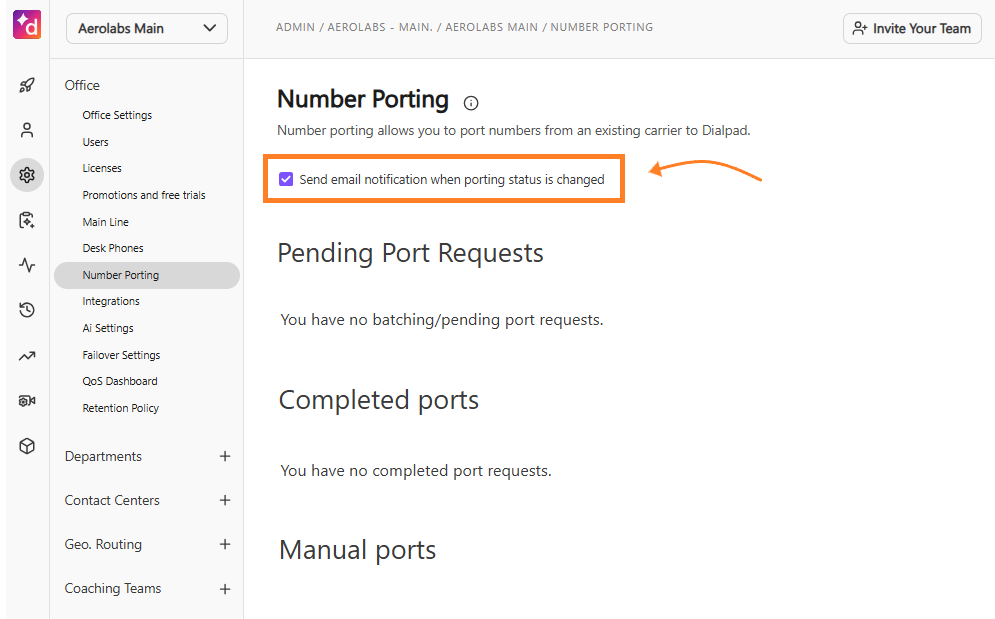The height and width of the screenshot is (619, 995).
Task: Click 'You have no completed port requests.'
Action: click(x=416, y=470)
